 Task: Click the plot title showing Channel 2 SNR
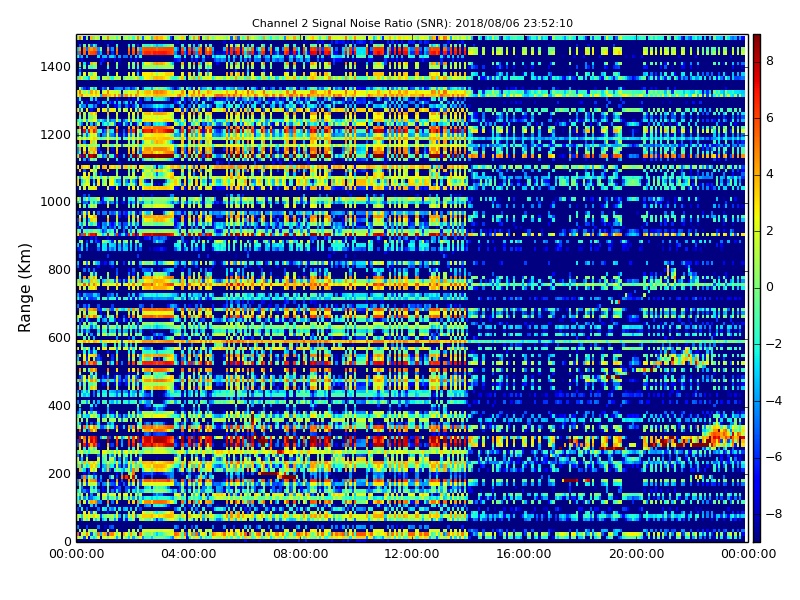(412, 23)
